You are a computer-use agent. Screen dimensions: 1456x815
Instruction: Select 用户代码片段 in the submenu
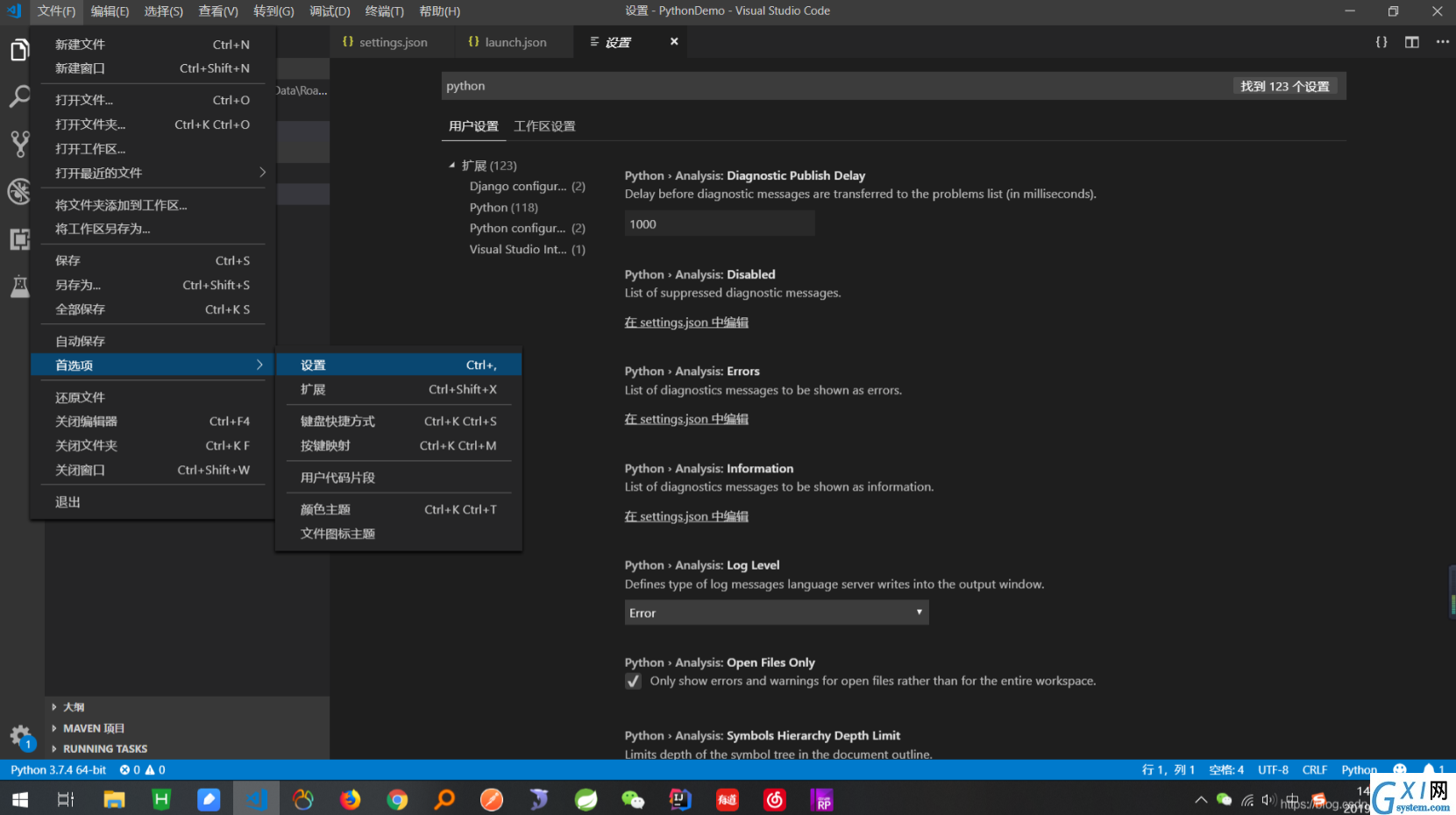[399, 478]
